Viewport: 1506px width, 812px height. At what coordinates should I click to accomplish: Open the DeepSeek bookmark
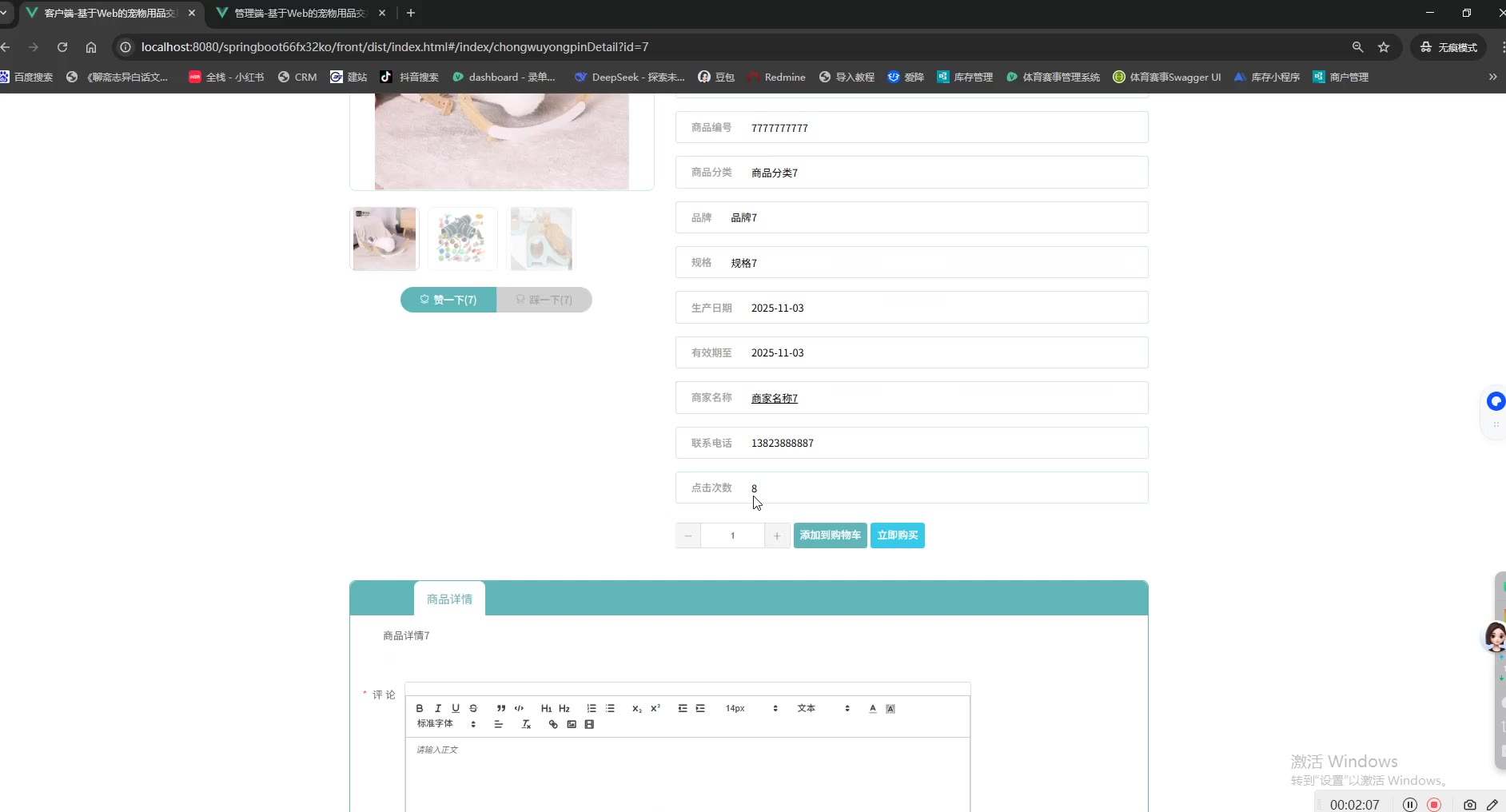tap(629, 77)
